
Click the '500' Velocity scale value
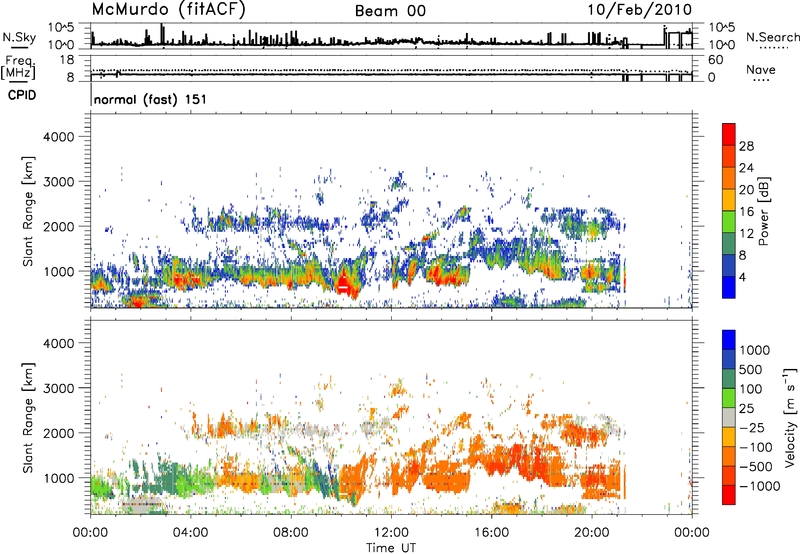click(x=753, y=370)
